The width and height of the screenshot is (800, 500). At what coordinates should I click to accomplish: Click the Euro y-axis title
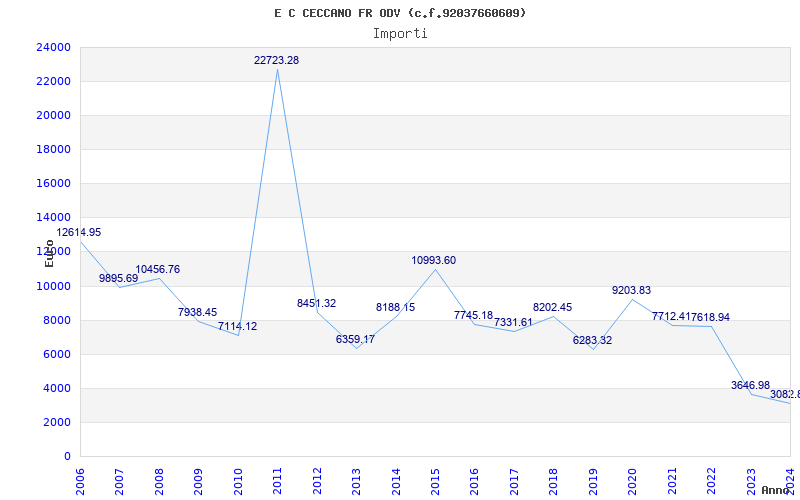(x=49, y=254)
